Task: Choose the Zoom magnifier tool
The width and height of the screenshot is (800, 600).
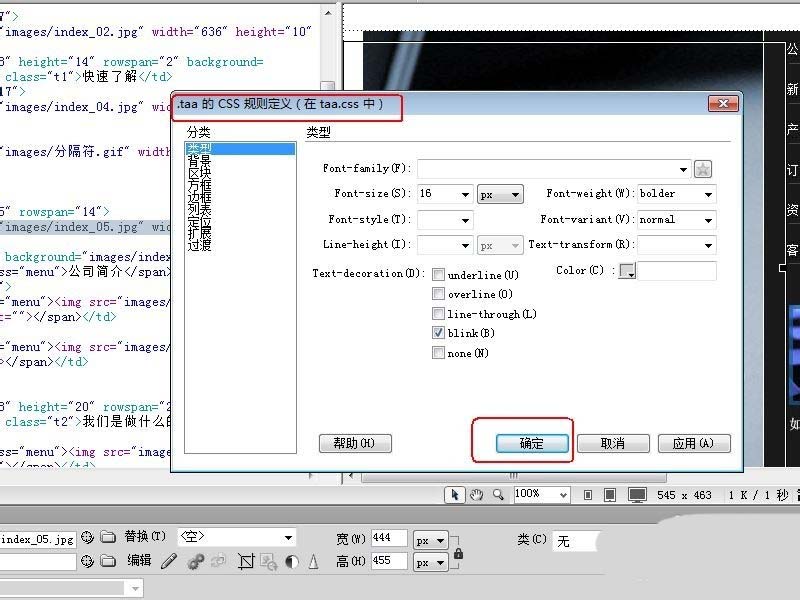Action: [x=498, y=495]
